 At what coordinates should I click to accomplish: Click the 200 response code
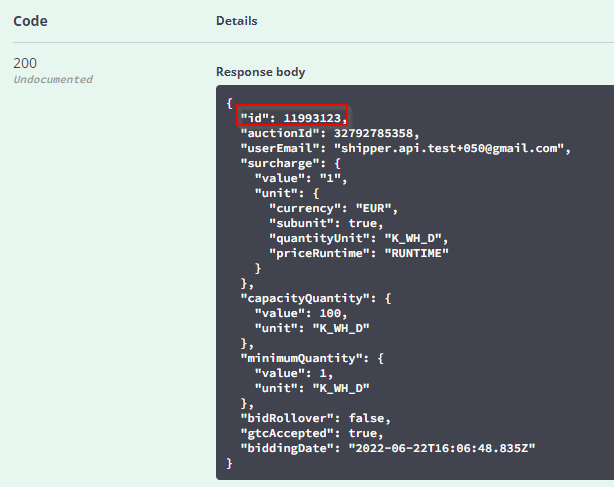[x=26, y=63]
